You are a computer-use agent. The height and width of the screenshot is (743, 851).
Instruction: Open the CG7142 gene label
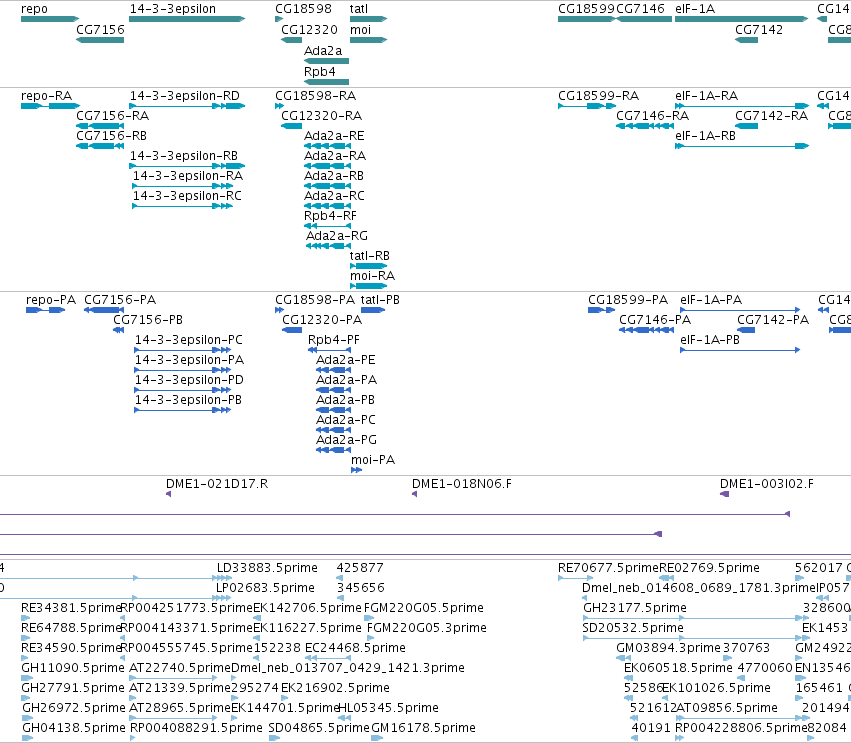(759, 29)
